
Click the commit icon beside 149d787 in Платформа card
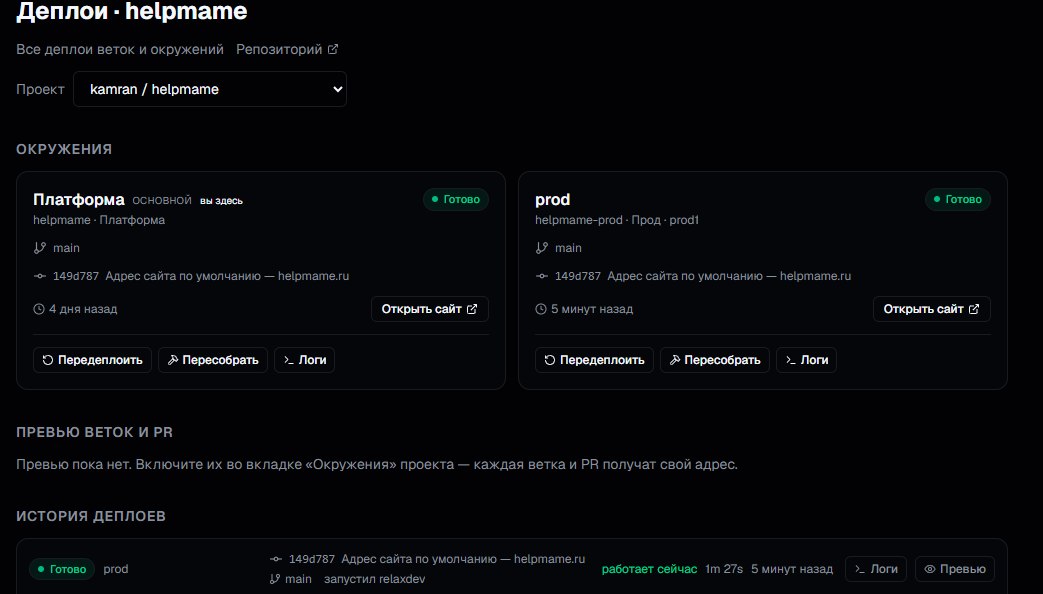tap(40, 276)
